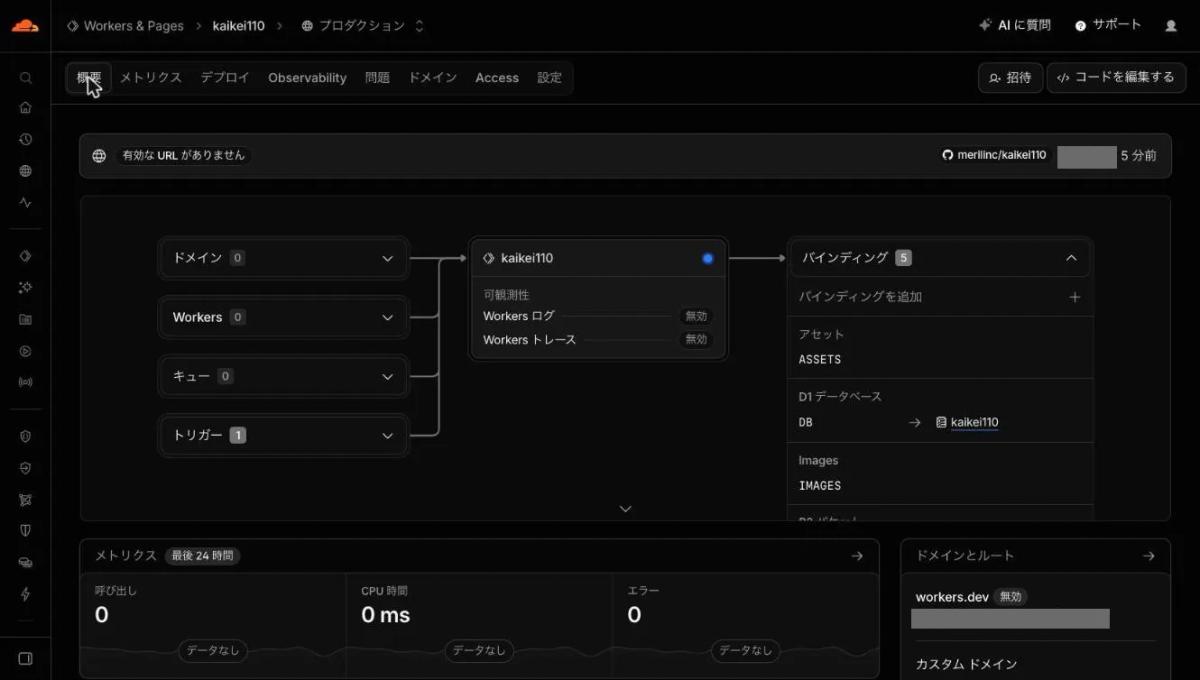This screenshot has width=1200, height=680.
Task: Click 有効な URL がありません notice
Action: [183, 156]
